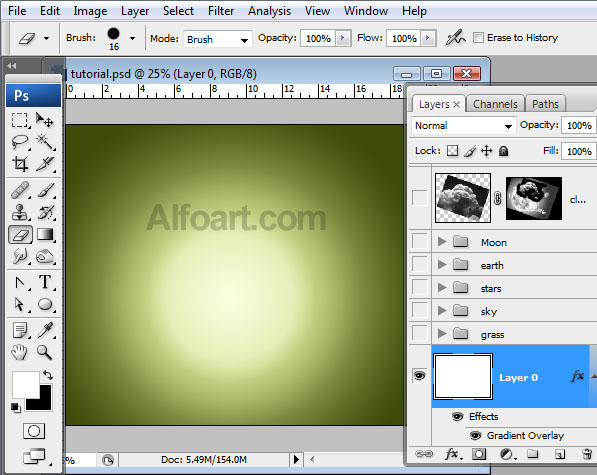Select the Zoom tool
Viewport: 597px width, 475px height.
click(x=45, y=352)
